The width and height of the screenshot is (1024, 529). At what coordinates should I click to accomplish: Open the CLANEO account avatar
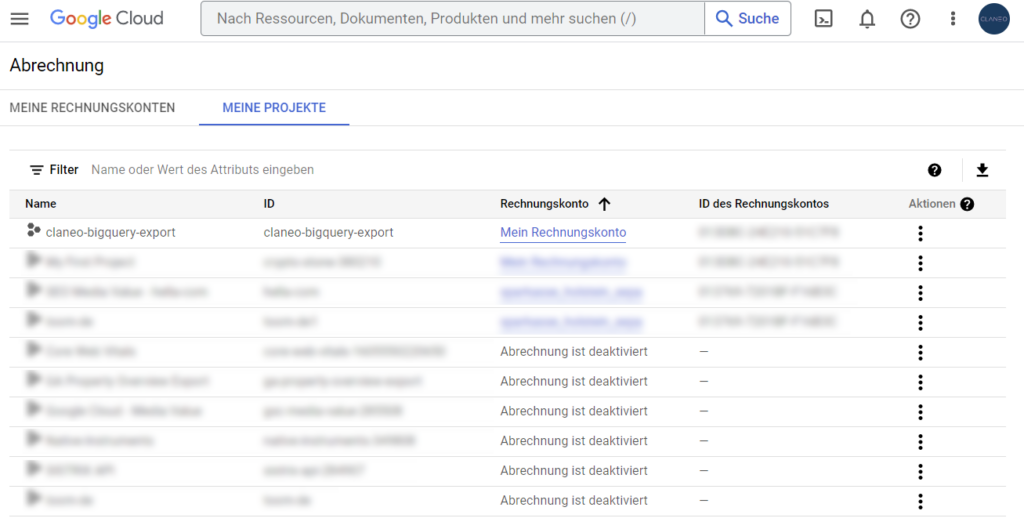(x=994, y=19)
